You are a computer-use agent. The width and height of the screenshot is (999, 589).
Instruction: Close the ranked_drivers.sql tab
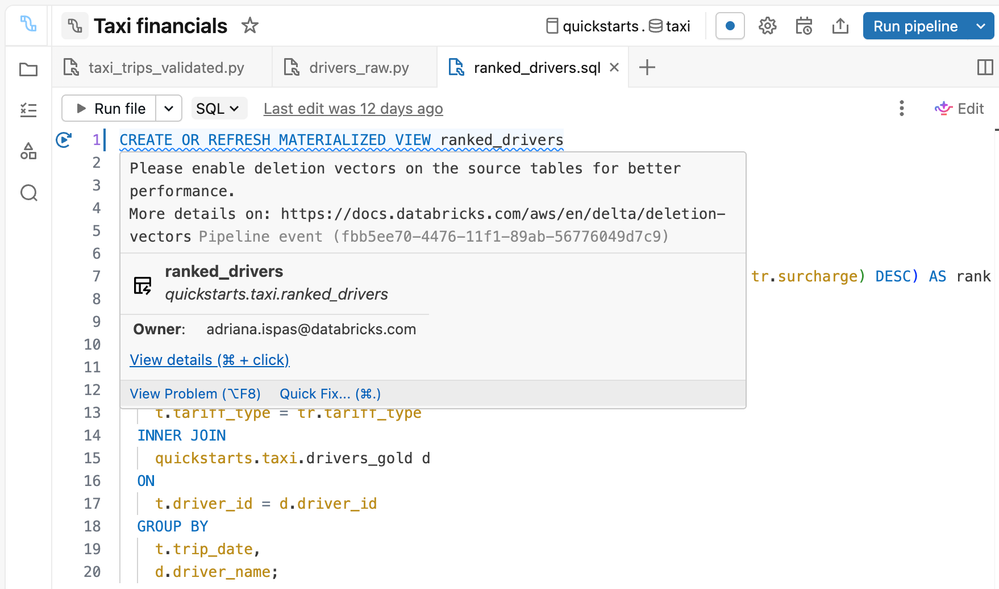point(614,67)
